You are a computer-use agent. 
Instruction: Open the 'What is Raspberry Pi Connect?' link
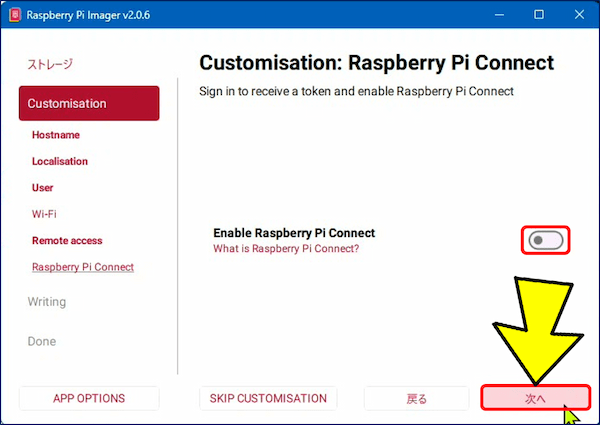tap(286, 249)
